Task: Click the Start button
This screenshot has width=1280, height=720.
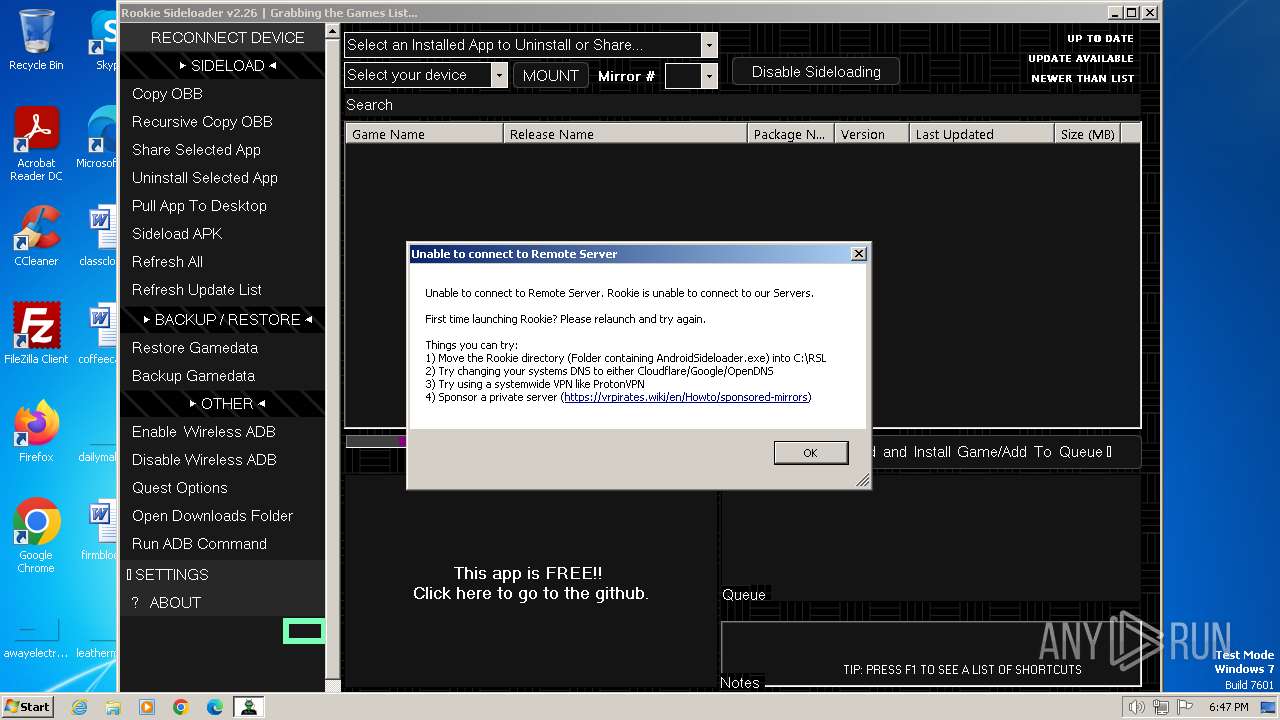Action: tap(28, 707)
